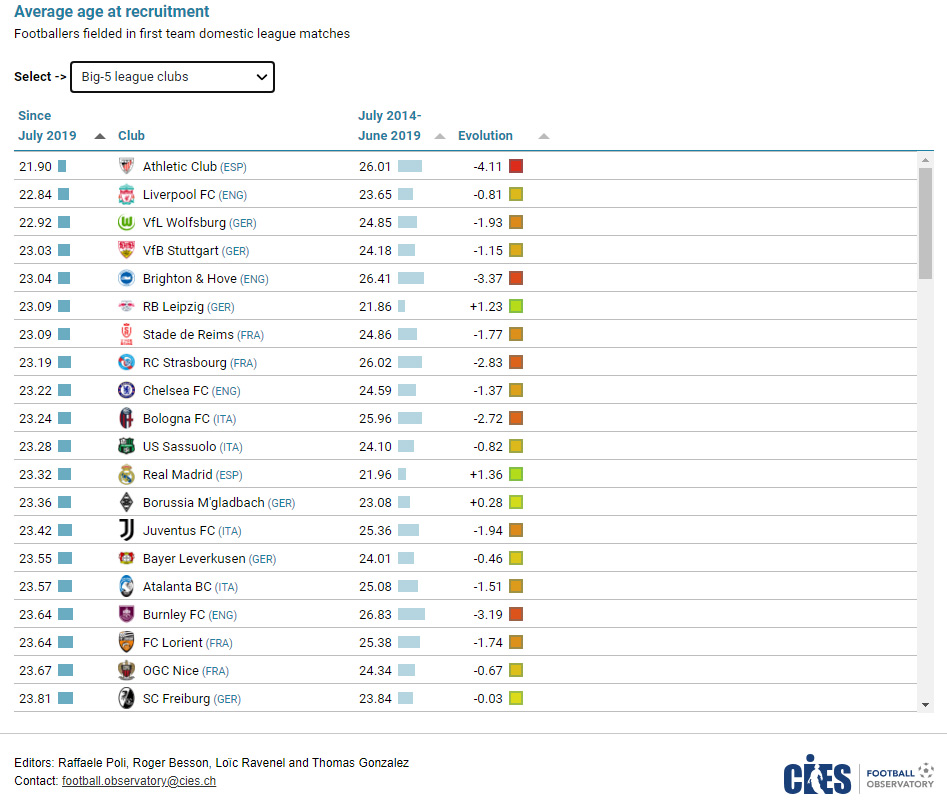Sort using the Evolution column arrow
The image size is (947, 800).
[x=543, y=136]
